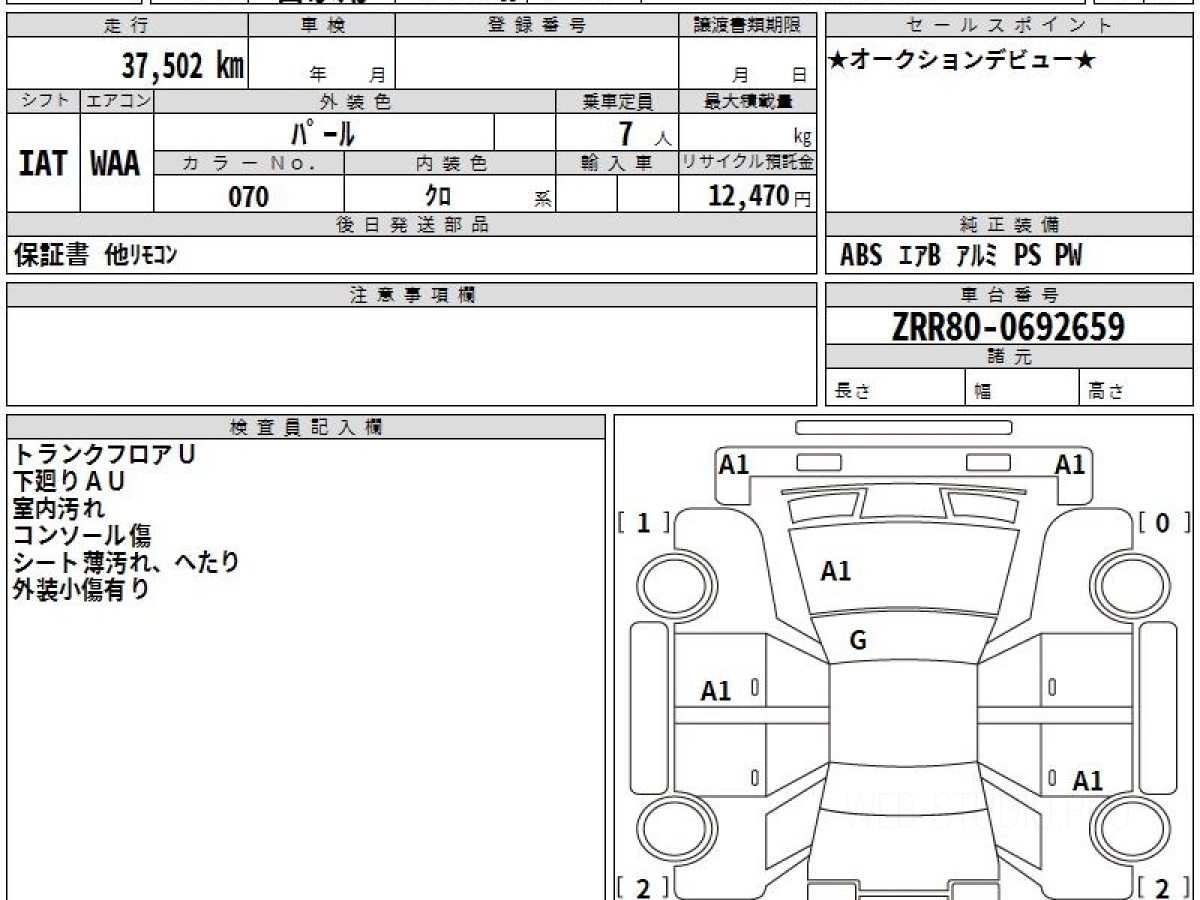
Task: Click the 車検 header cell
Action: click(321, 26)
